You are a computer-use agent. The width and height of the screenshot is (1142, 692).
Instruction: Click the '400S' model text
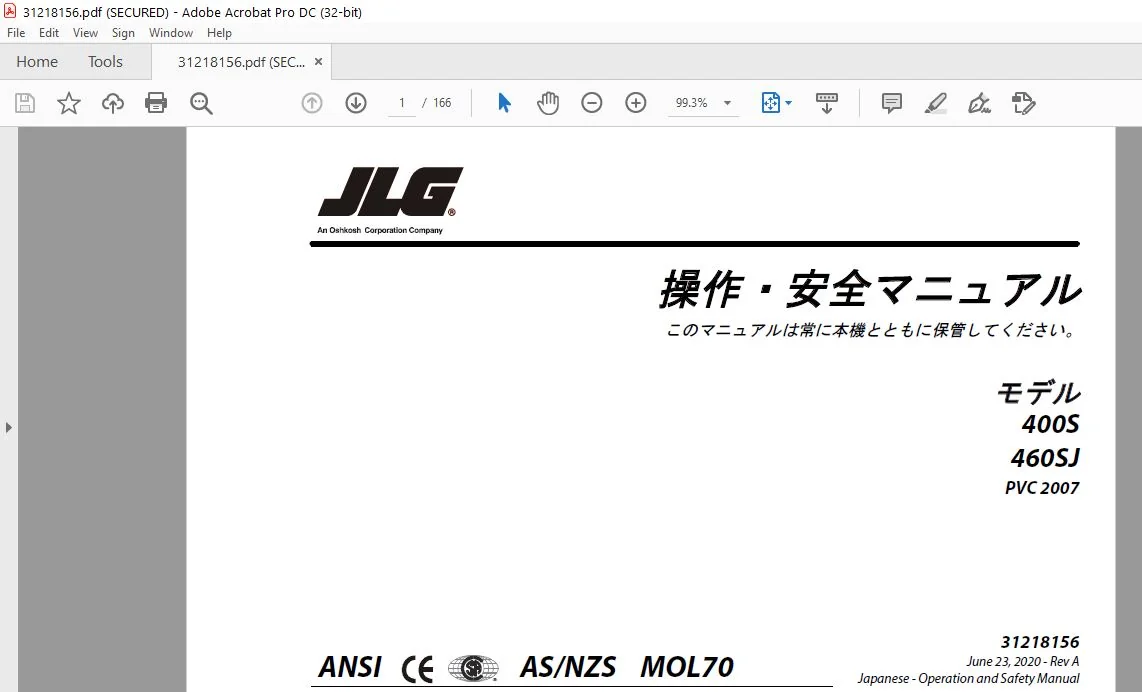pos(1050,424)
